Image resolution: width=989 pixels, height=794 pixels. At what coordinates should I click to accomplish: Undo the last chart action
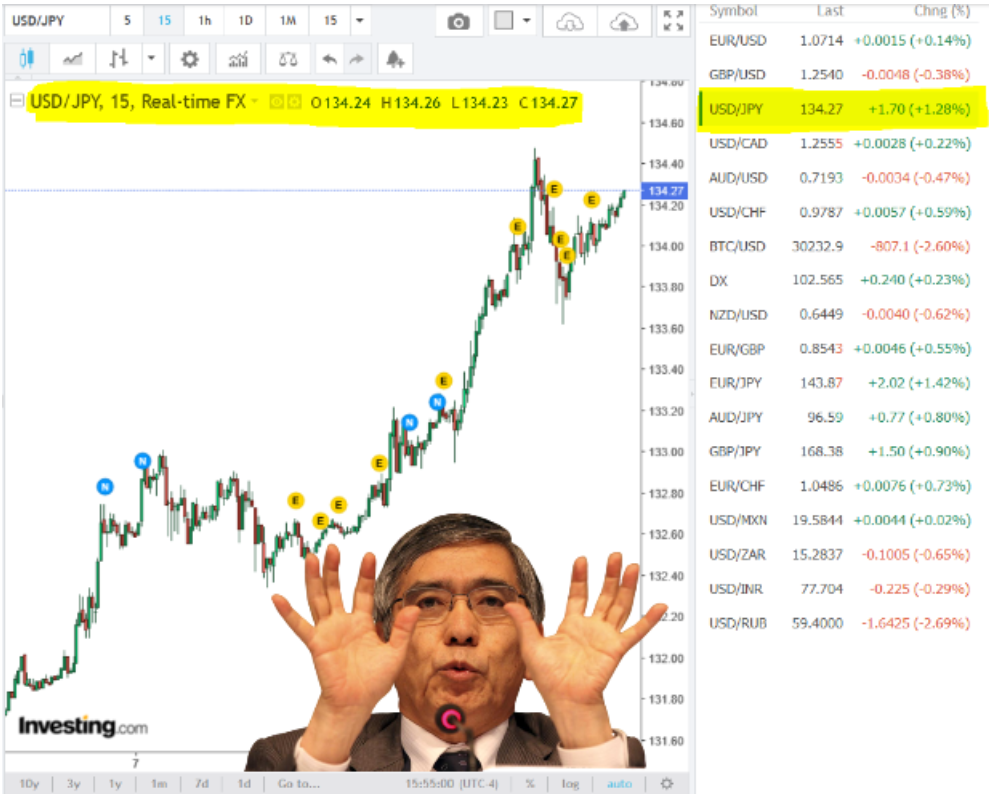coord(329,59)
